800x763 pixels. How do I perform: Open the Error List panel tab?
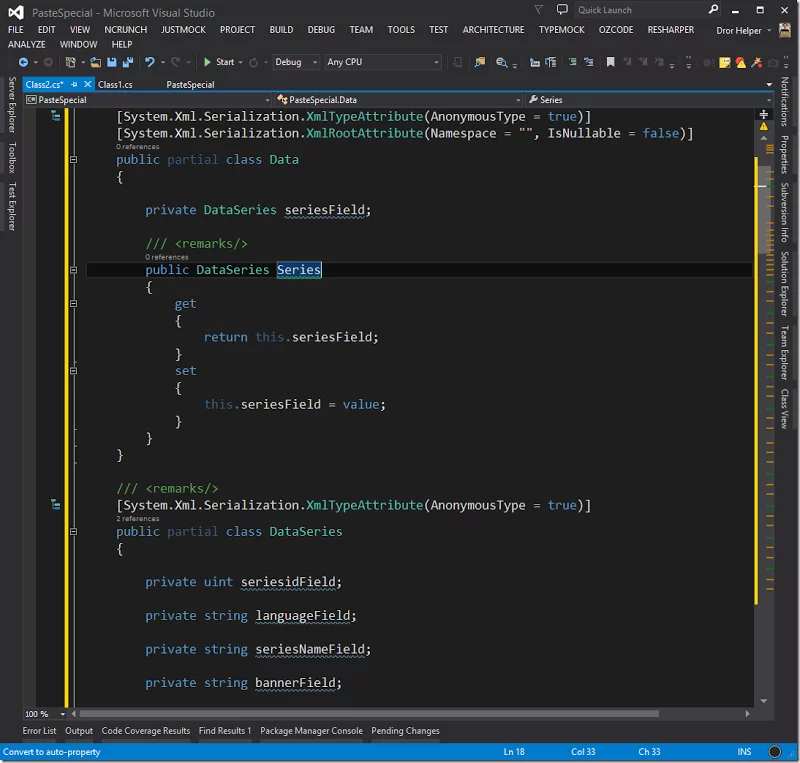39,731
